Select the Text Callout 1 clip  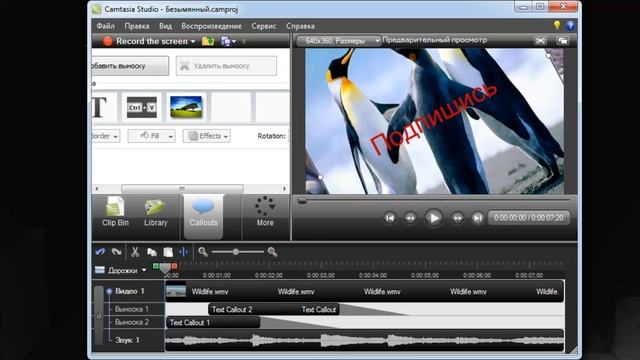(213, 322)
